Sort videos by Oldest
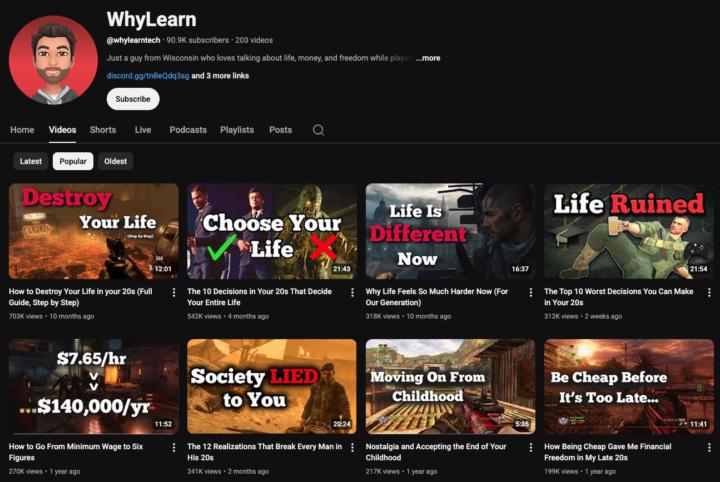The width and height of the screenshot is (720, 482). click(x=115, y=161)
